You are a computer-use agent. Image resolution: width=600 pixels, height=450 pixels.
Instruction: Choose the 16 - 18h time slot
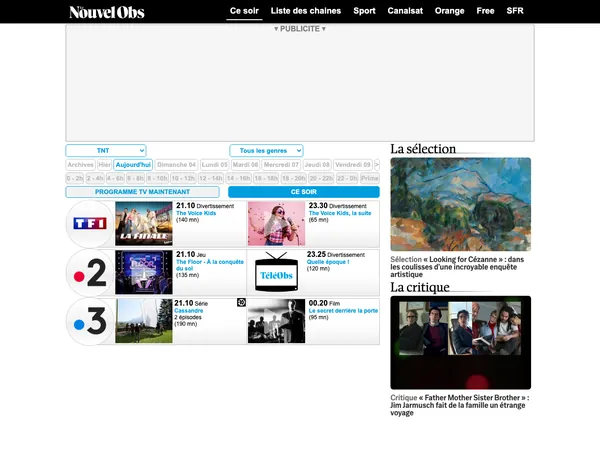266,178
